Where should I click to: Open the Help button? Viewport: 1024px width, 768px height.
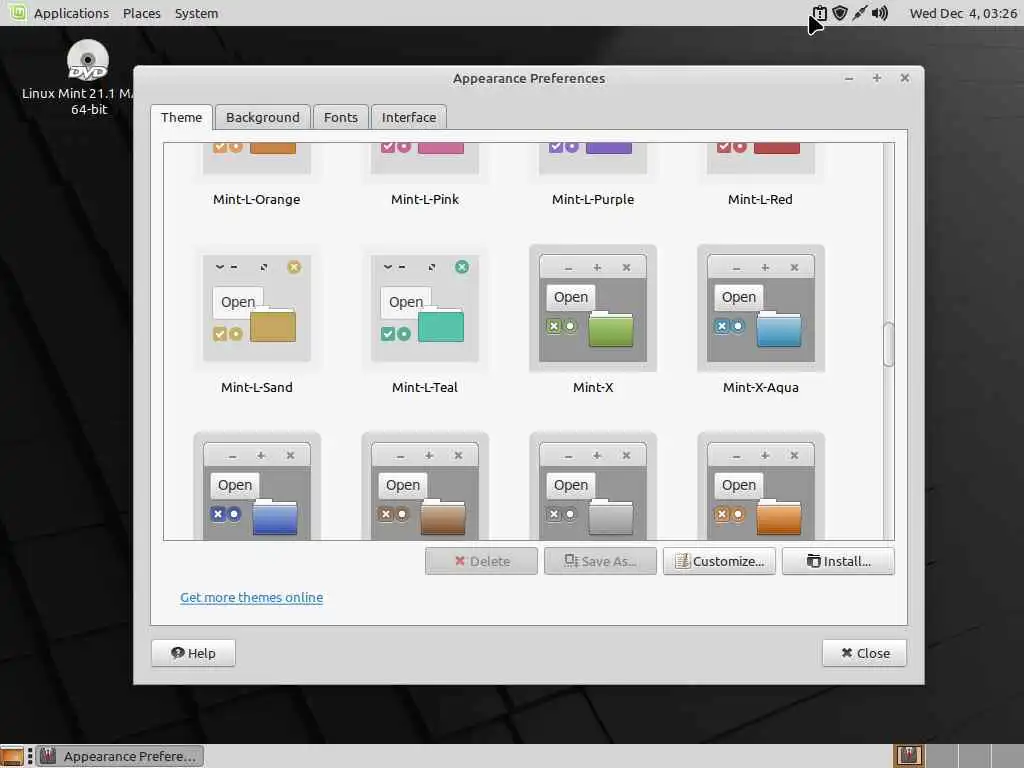click(193, 653)
